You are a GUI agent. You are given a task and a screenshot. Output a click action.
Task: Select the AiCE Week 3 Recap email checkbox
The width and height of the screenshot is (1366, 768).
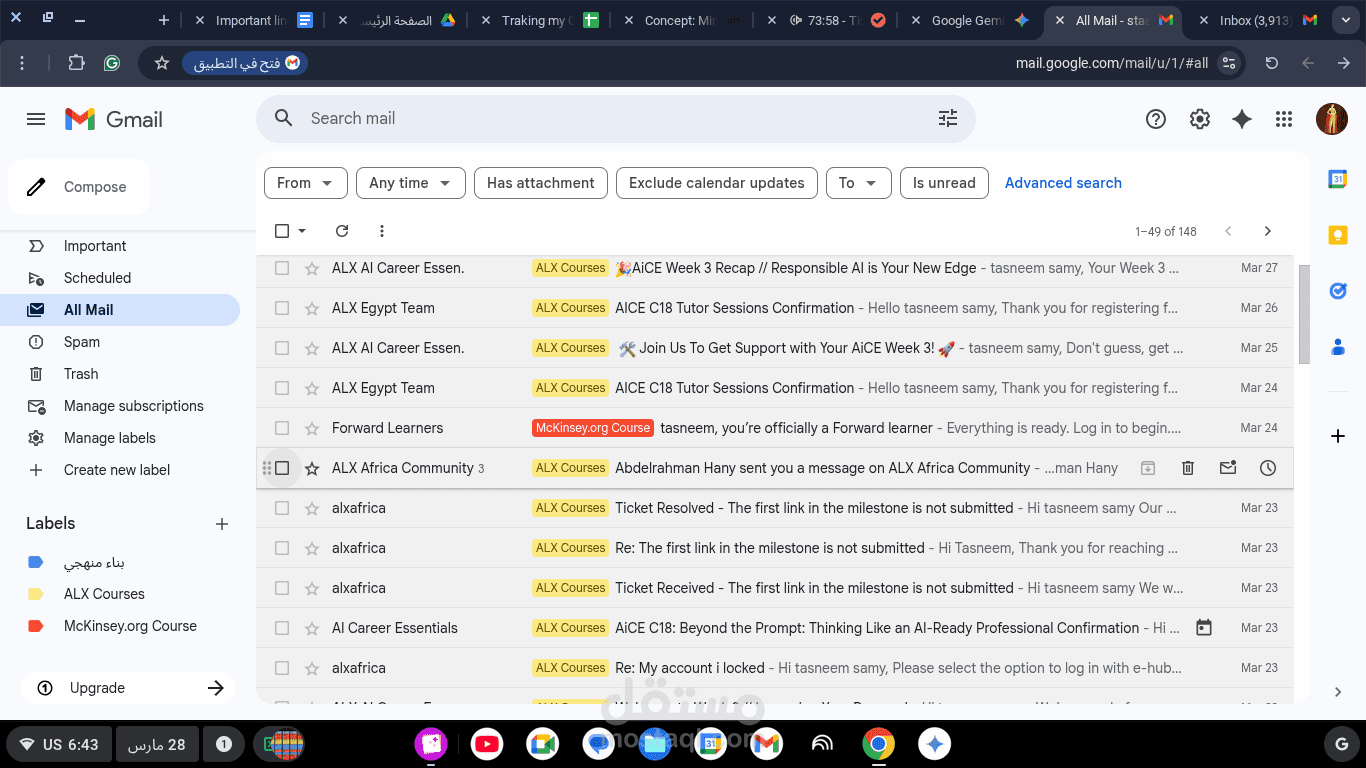[282, 268]
